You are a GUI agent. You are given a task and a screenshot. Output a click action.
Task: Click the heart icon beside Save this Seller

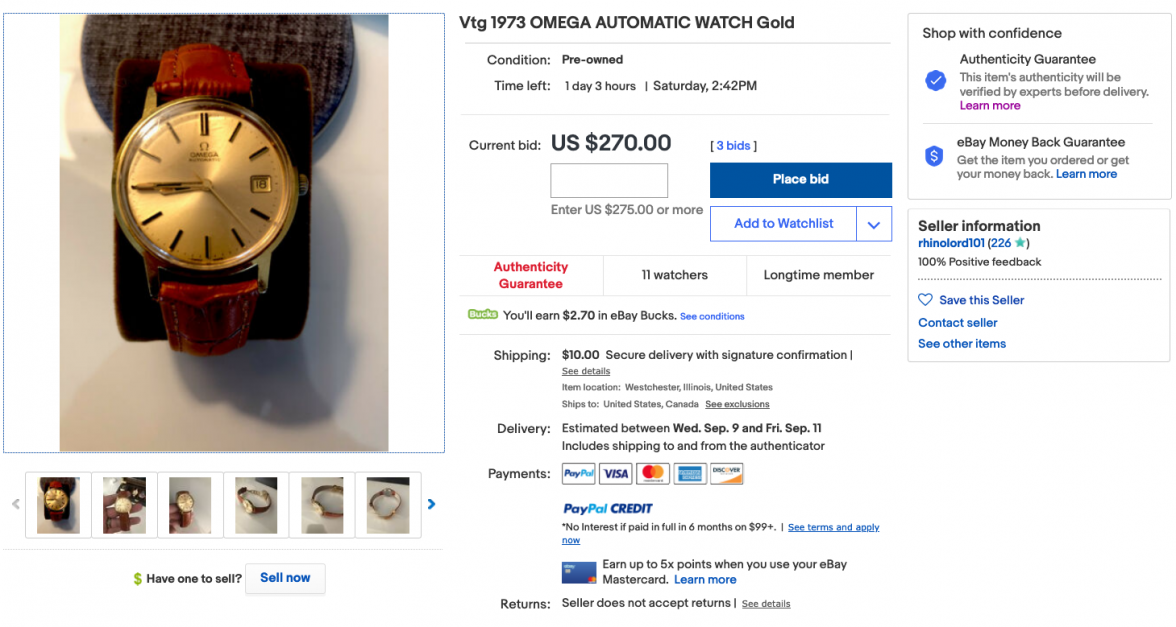(x=925, y=300)
